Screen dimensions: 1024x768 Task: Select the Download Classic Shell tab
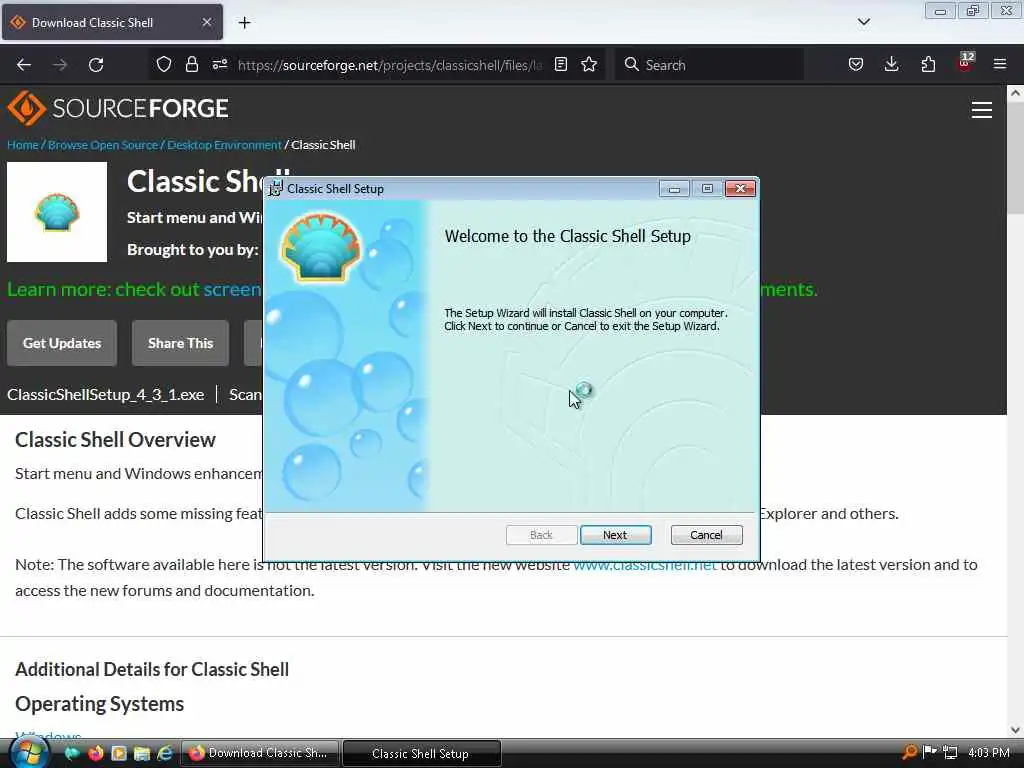pyautogui.click(x=112, y=22)
